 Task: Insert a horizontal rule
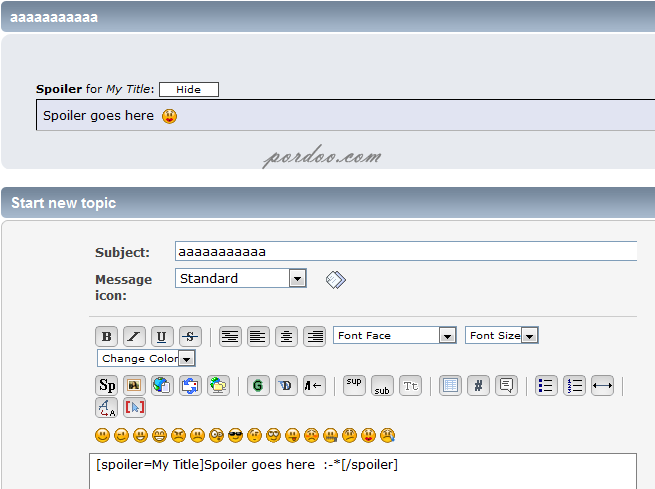coord(602,385)
